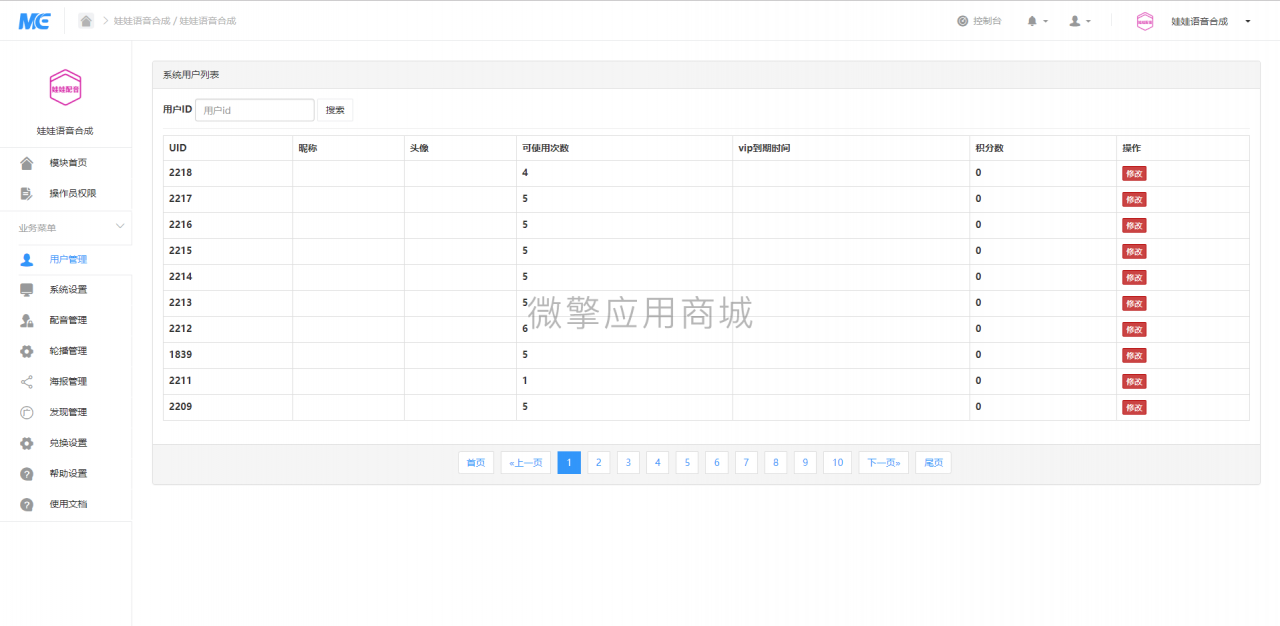Click 娃娃语音合成 / 娃娃语音合成 breadcrumb text
The image size is (1280, 626).
pyautogui.click(x=175, y=21)
